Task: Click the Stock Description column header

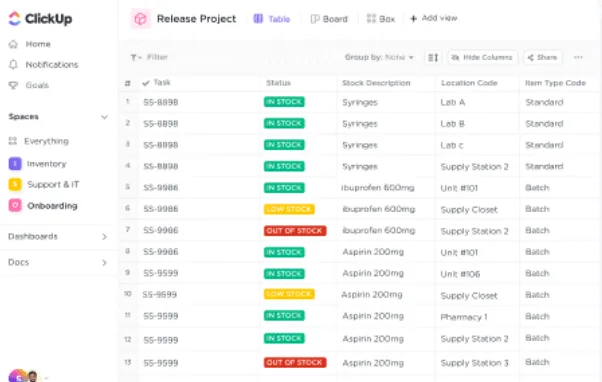Action: click(x=376, y=83)
